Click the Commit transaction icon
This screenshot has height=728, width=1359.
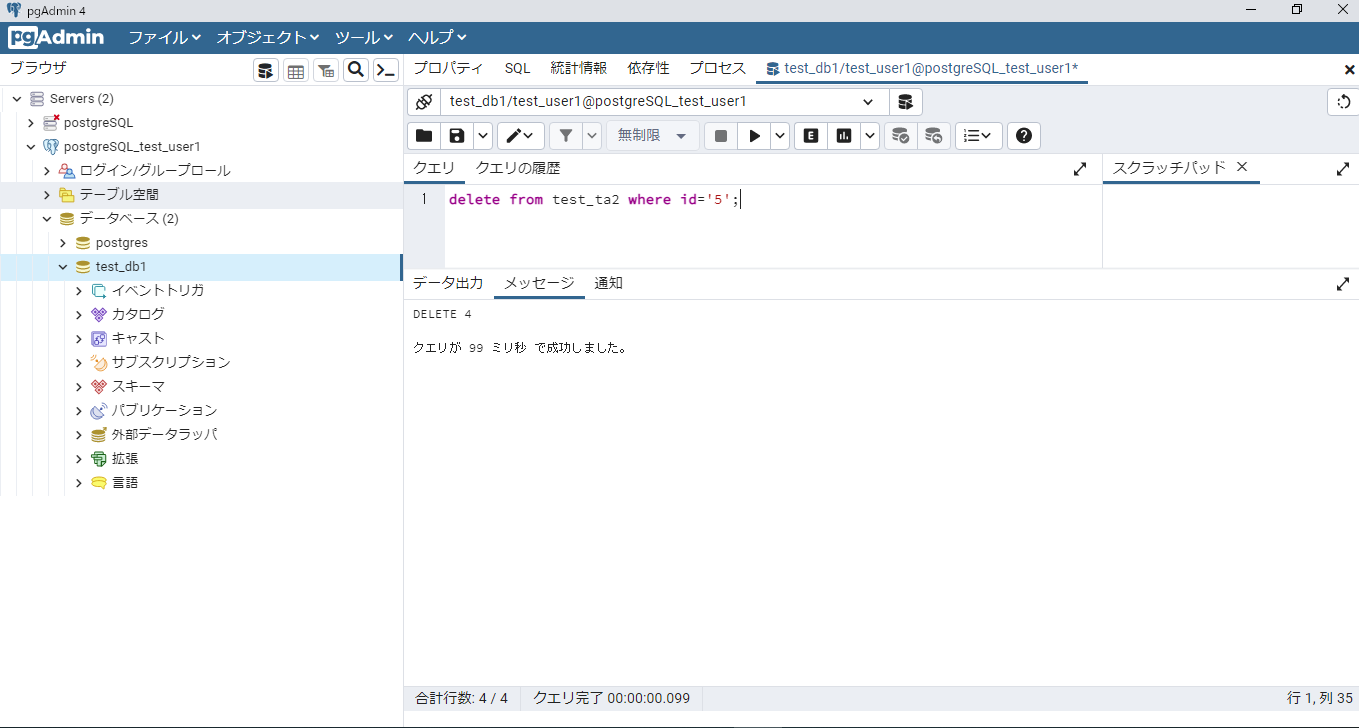(901, 136)
